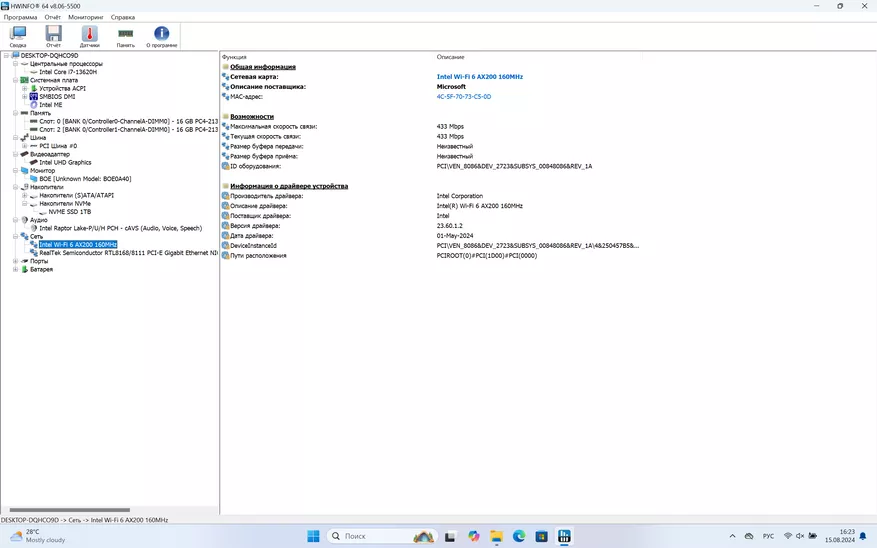The height and width of the screenshot is (548, 877).
Task: Select RealTek RTL8168/8111 Ethernet item
Action: [128, 253]
